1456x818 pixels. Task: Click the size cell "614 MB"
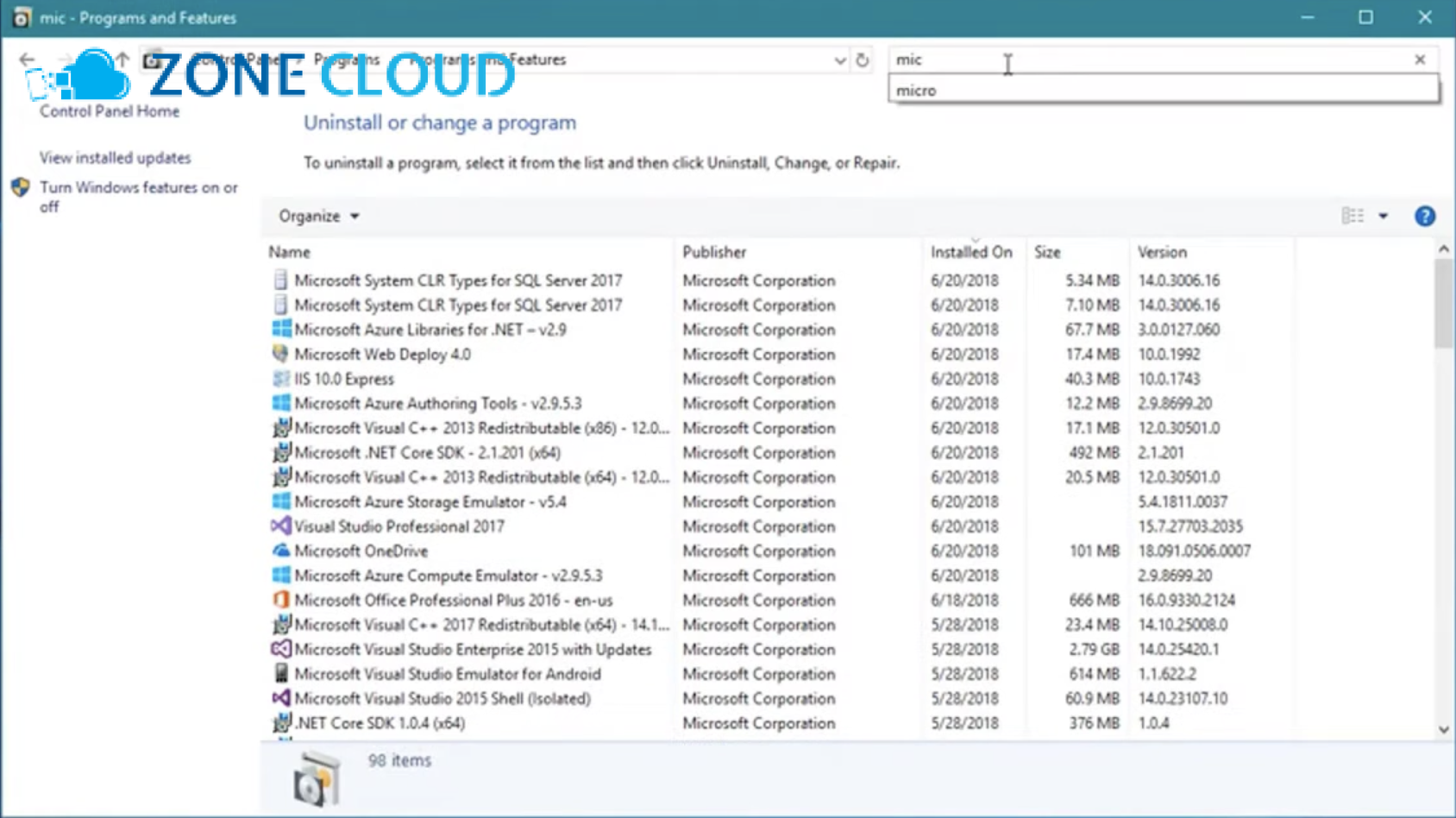(1095, 674)
